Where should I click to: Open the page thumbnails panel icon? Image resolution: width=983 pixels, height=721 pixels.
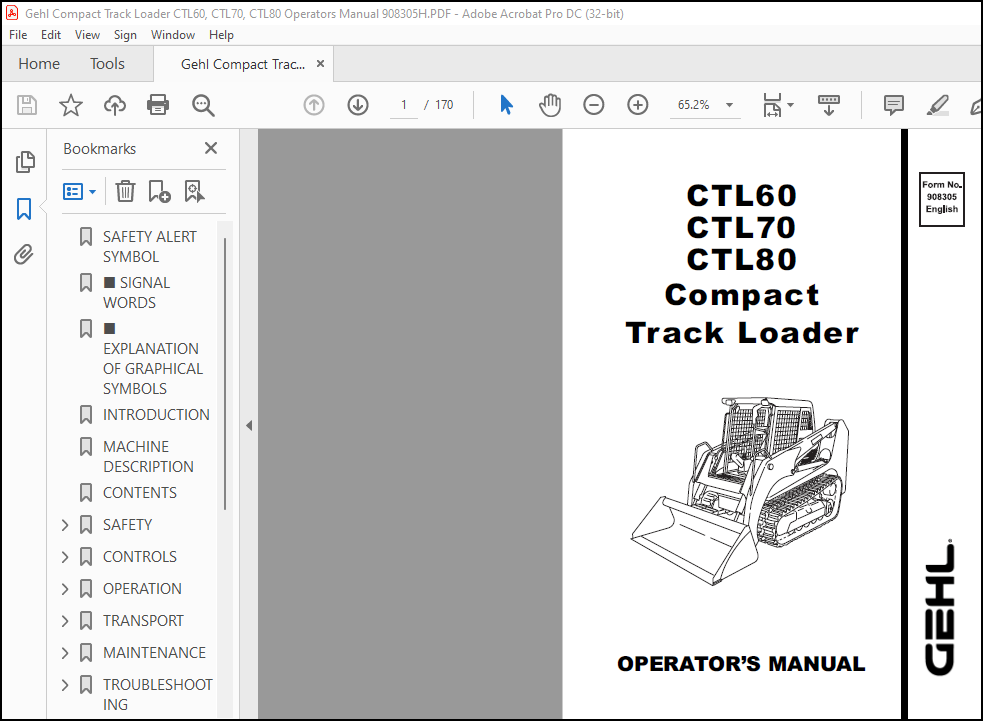point(25,162)
